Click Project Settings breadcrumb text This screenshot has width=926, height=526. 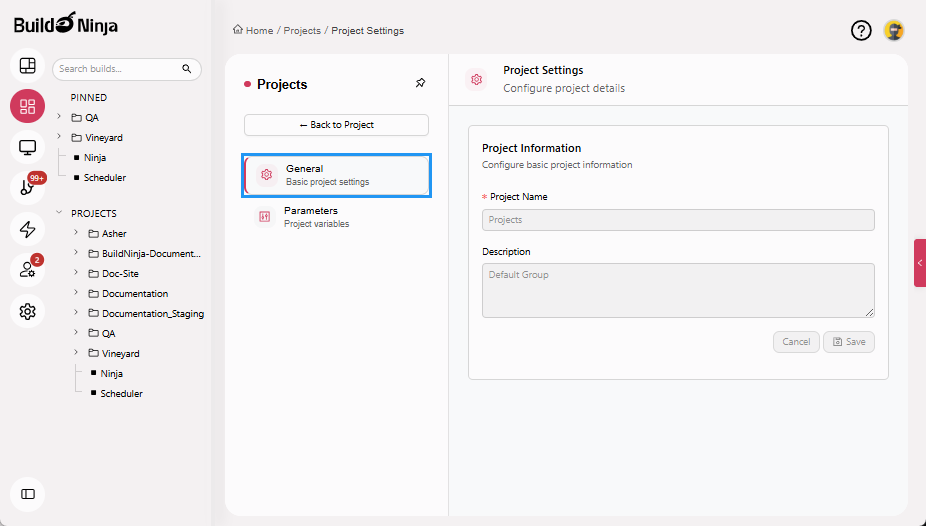(367, 31)
